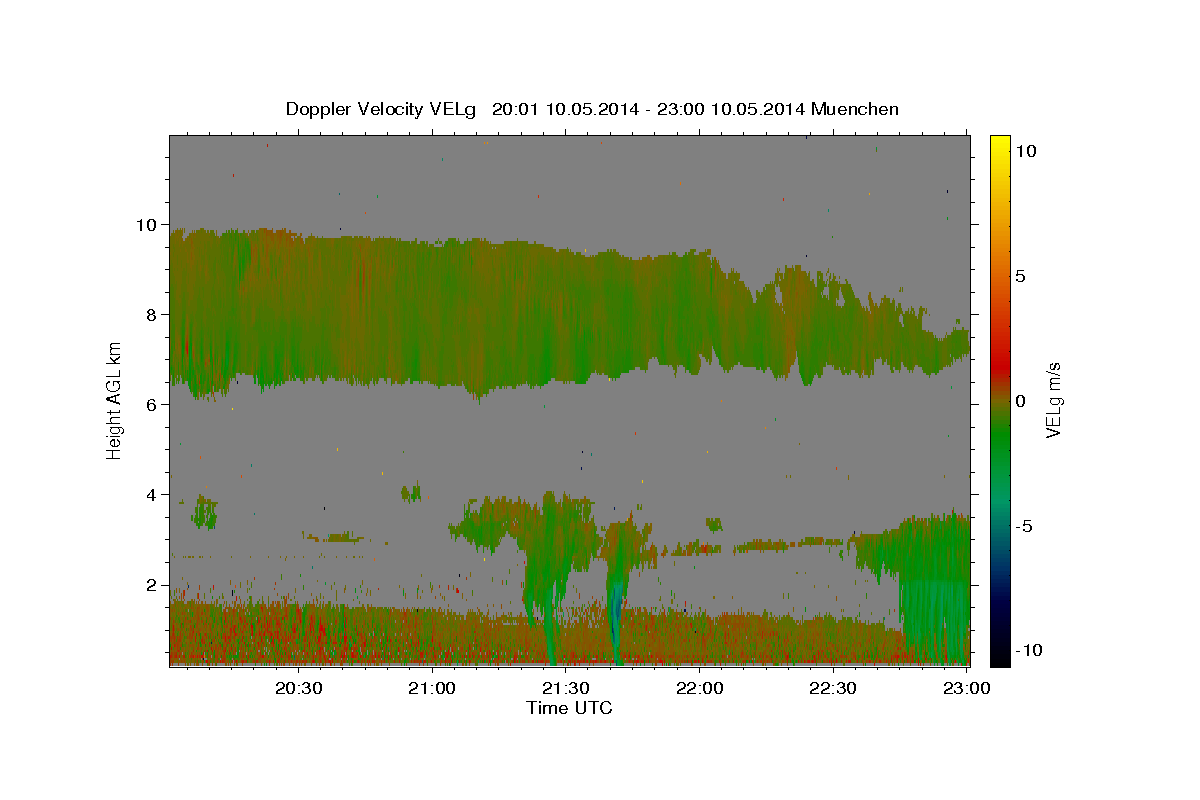Click the colorbar value -5 label
This screenshot has height=800, width=1200.
[x=1026, y=526]
